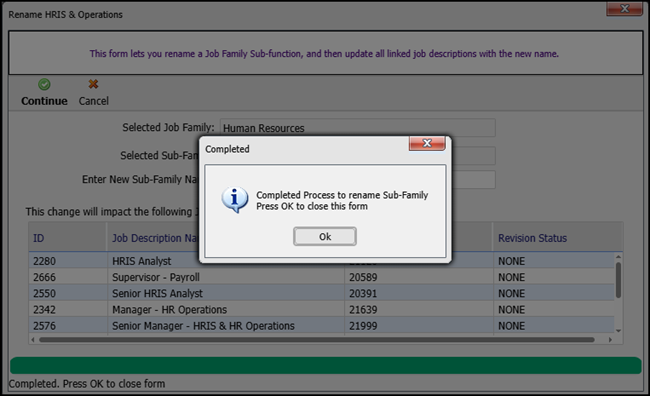The image size is (650, 396).
Task: Click the ID column header
Action: click(68, 238)
